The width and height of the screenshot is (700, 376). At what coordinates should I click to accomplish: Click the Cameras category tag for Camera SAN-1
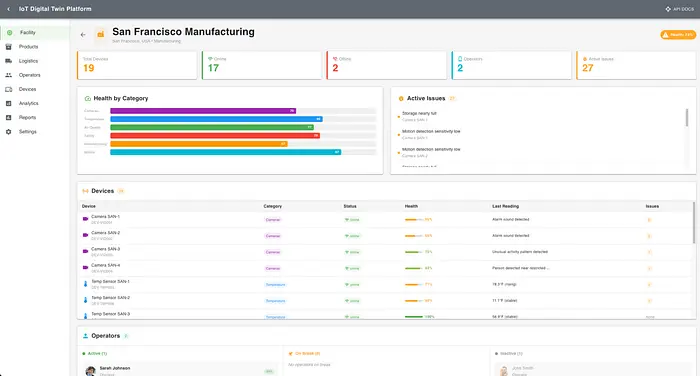point(273,220)
